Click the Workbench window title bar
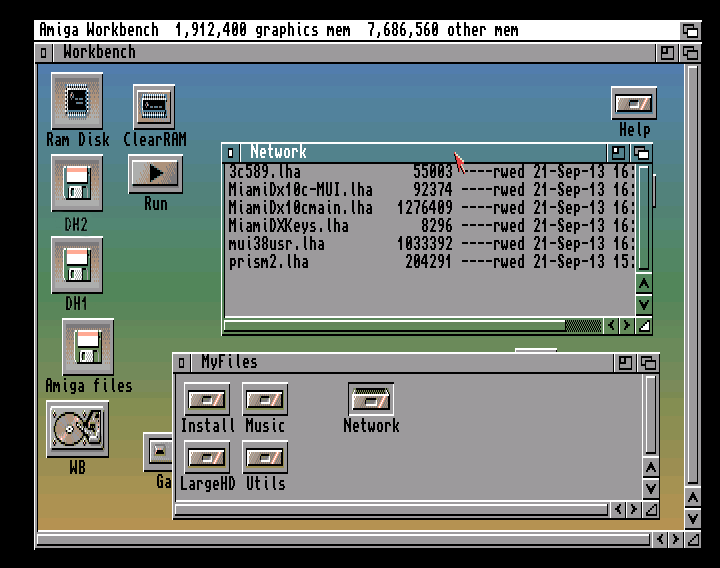720x568 pixels. (x=354, y=53)
